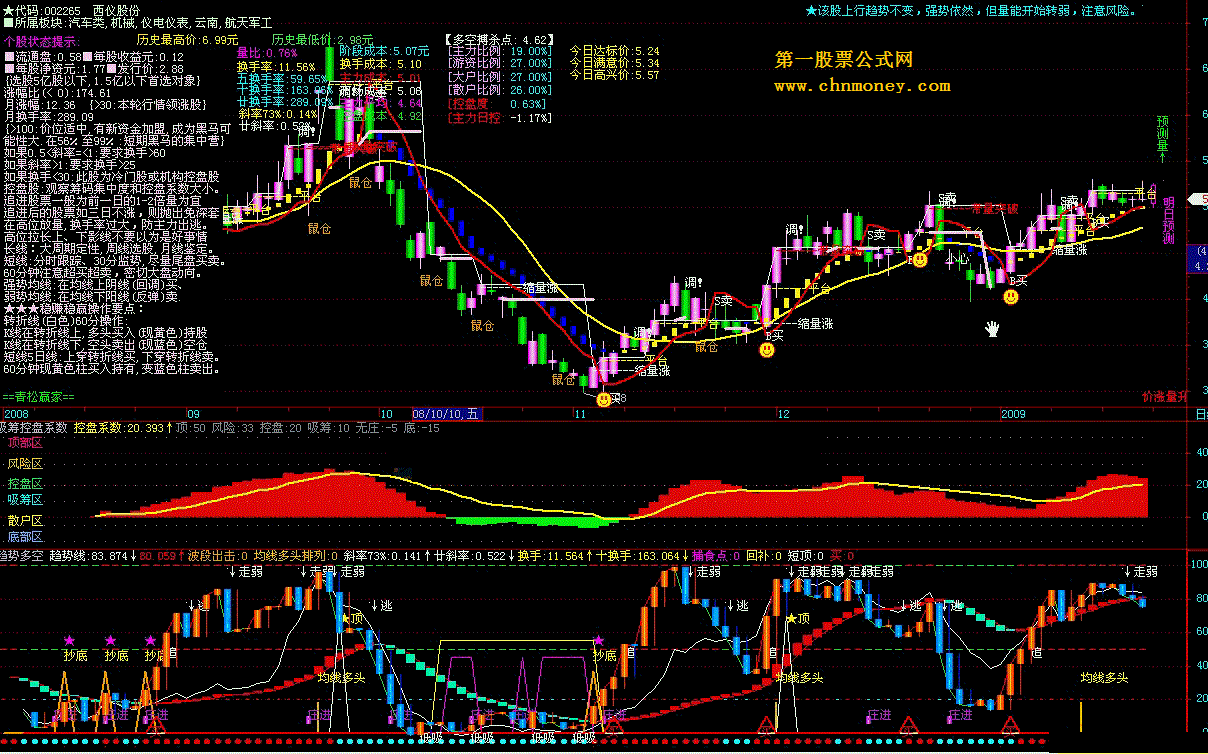Click the 第一股票公式网 title
Screen dimensions: 1208x754
click(844, 61)
